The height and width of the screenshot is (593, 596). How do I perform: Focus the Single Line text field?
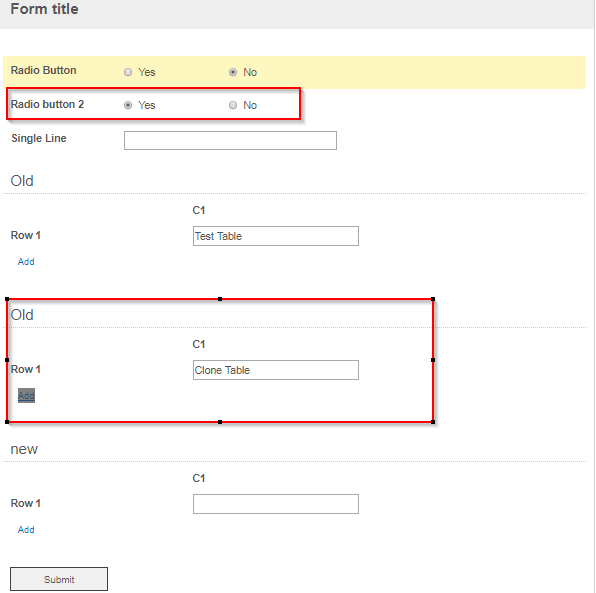pos(230,140)
